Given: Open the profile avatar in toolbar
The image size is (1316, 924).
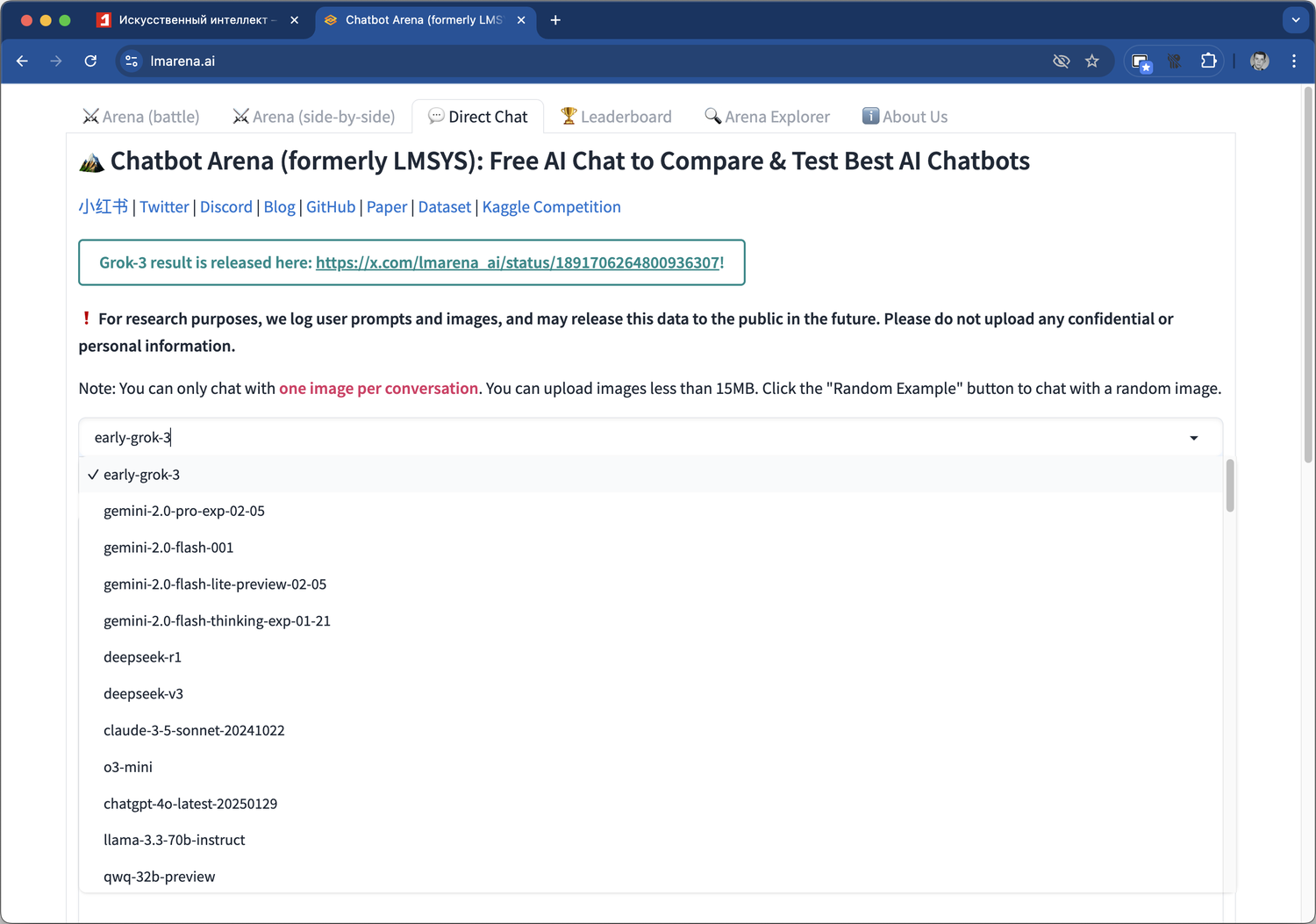Looking at the screenshot, I should click(x=1259, y=61).
